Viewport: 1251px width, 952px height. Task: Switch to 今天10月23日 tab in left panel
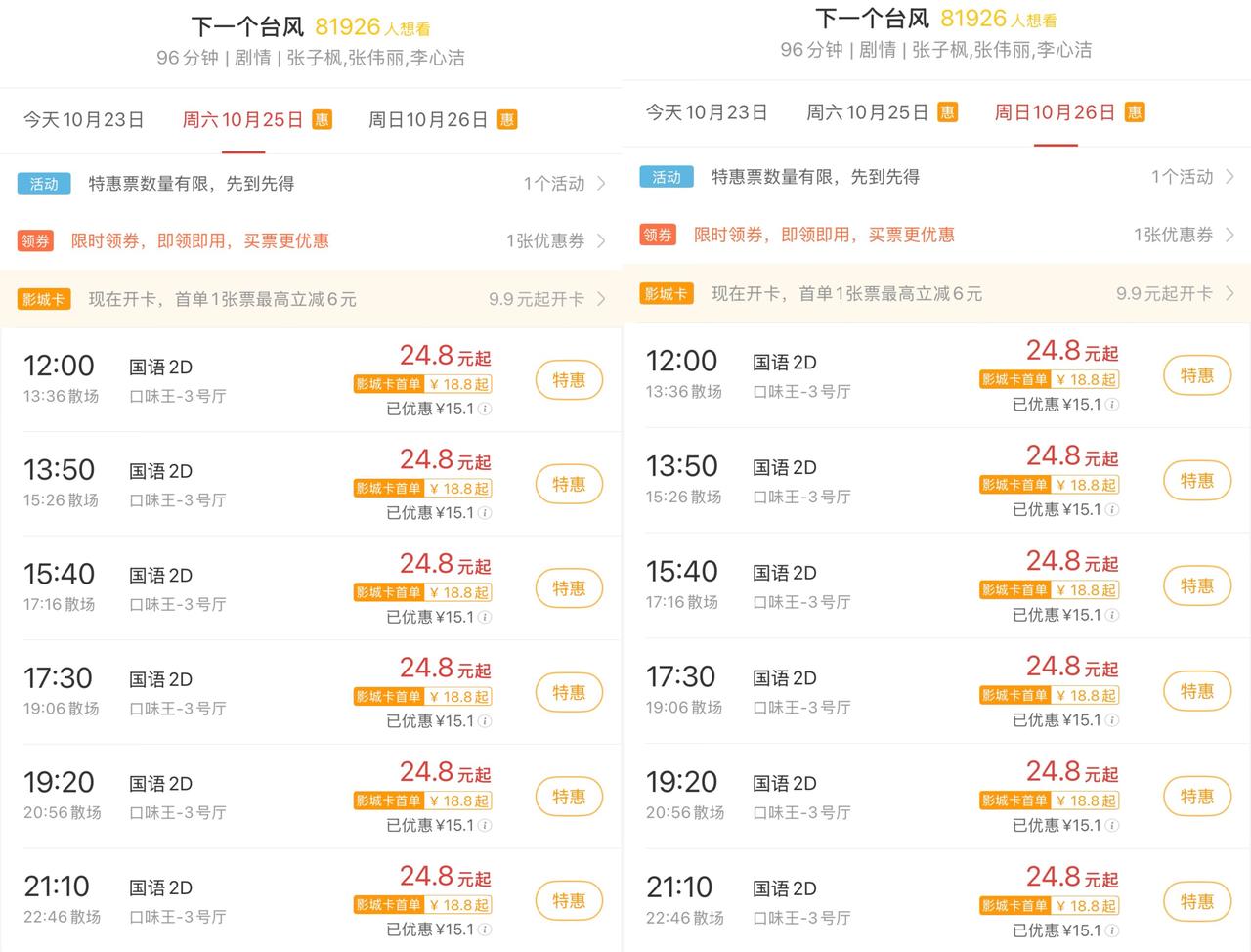coord(84,120)
